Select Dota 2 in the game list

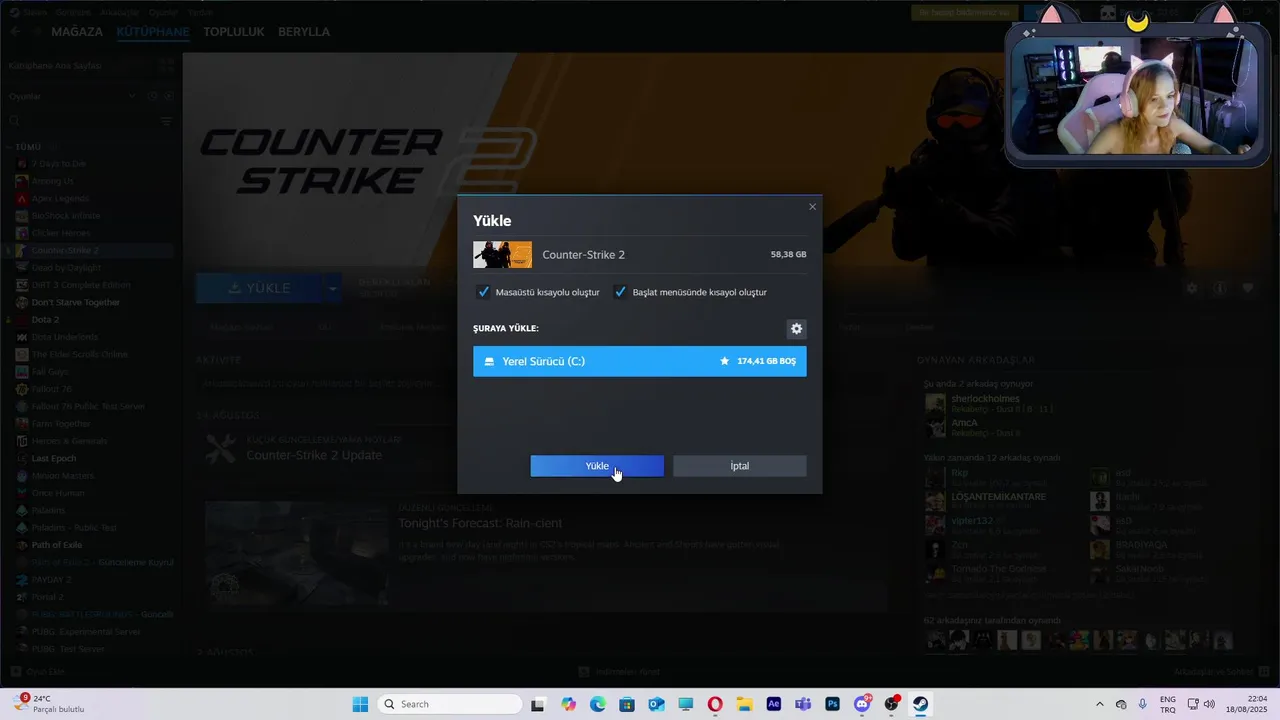pyautogui.click(x=45, y=320)
